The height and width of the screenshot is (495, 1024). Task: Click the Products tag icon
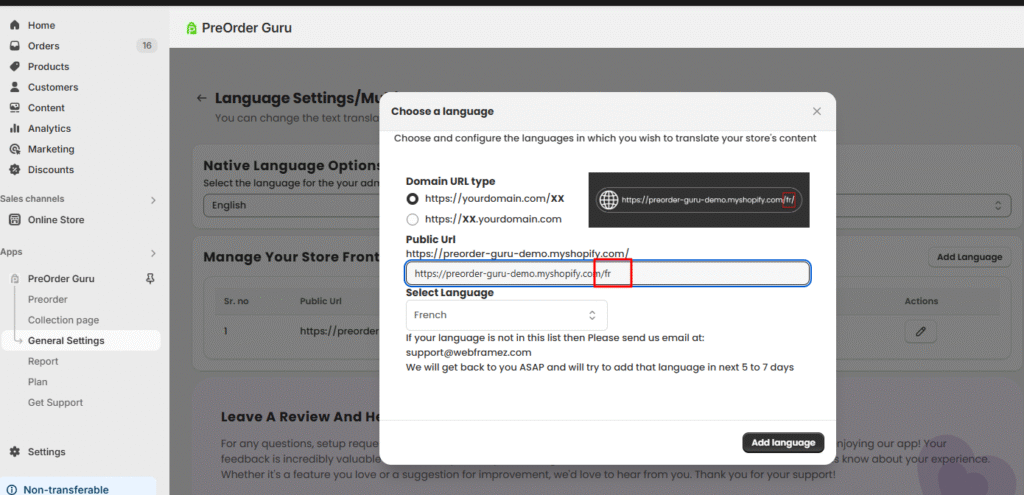tap(15, 67)
